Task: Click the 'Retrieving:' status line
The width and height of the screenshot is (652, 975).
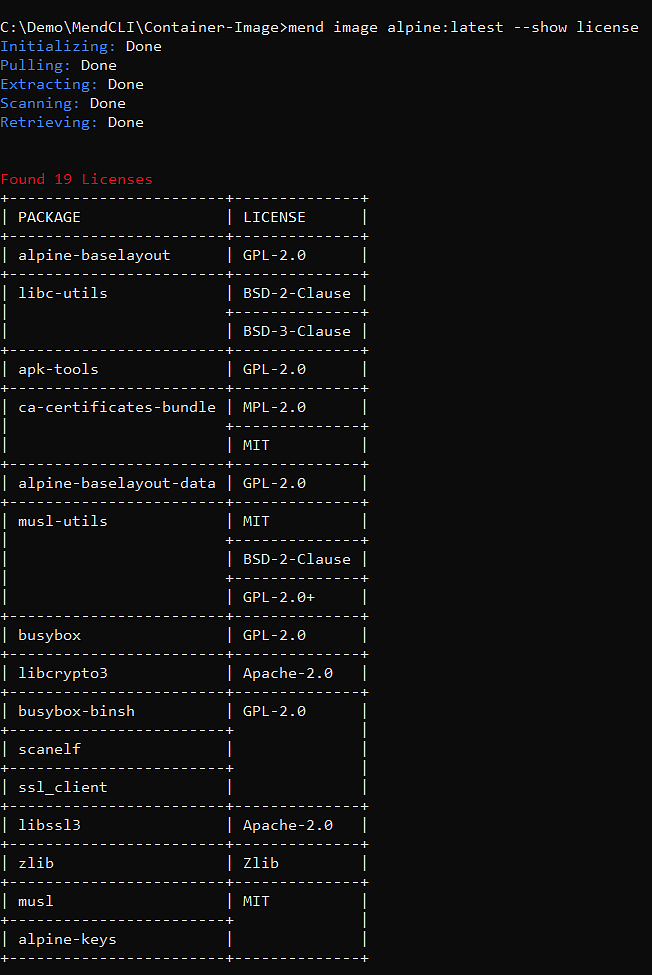Action: tap(72, 122)
